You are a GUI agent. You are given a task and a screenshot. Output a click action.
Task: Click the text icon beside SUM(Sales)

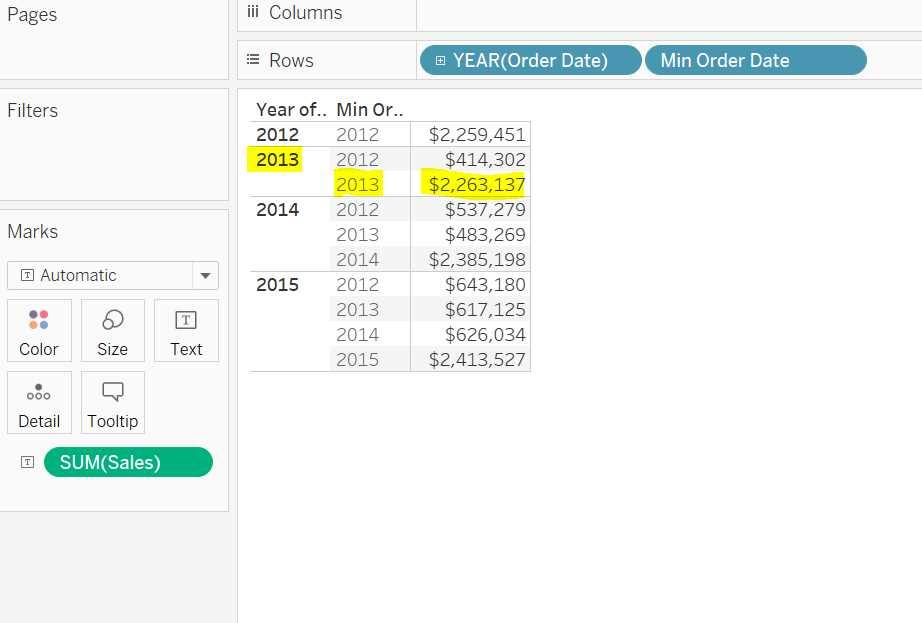pos(28,462)
